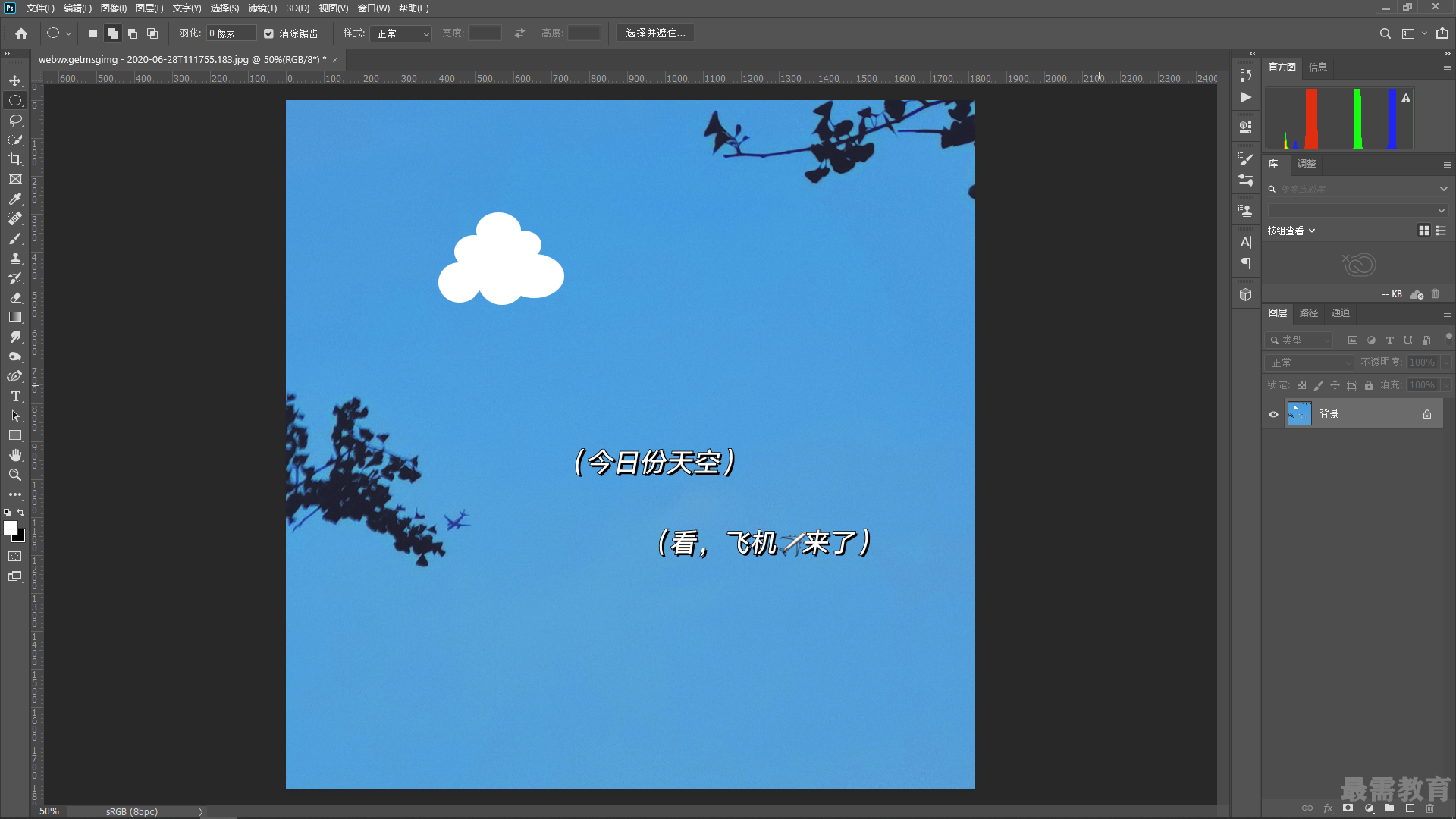Screen dimensions: 1456x819
Task: Select the Horizontal Type tool
Action: coord(15,396)
